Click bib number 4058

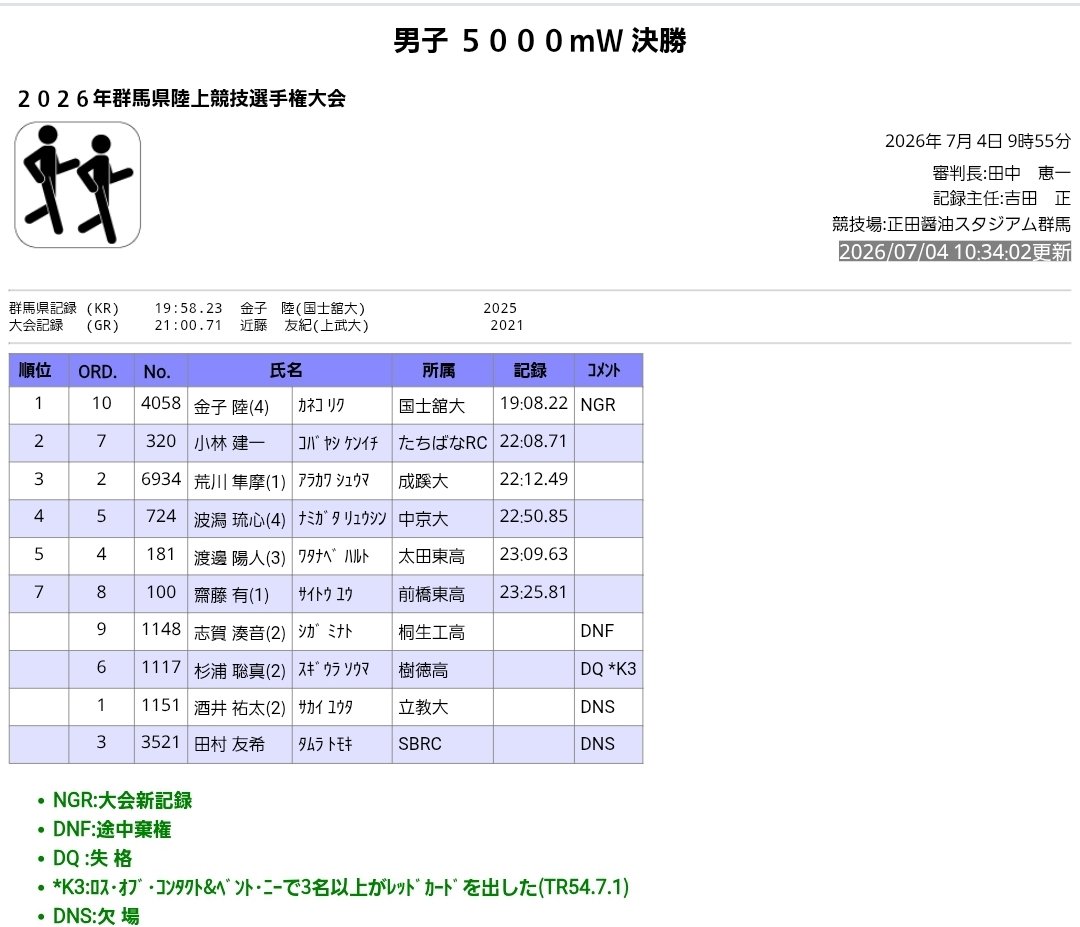pyautogui.click(x=160, y=403)
